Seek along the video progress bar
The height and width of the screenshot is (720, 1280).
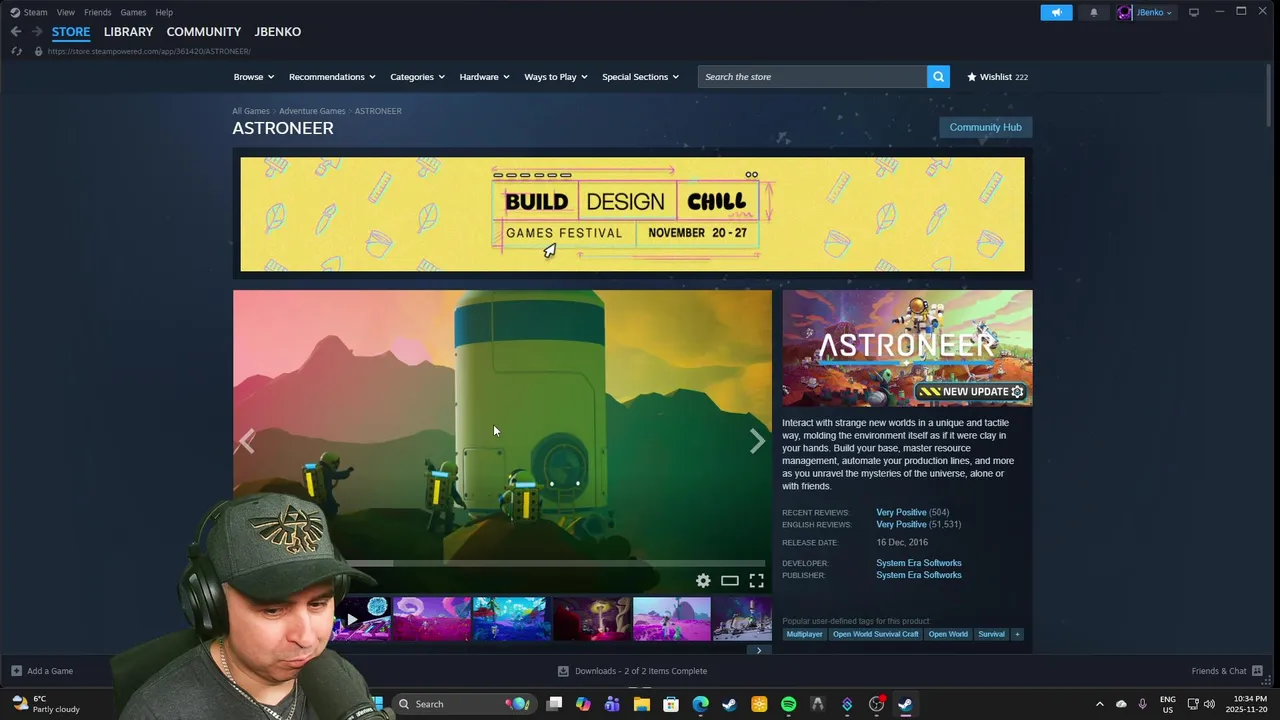coord(502,563)
